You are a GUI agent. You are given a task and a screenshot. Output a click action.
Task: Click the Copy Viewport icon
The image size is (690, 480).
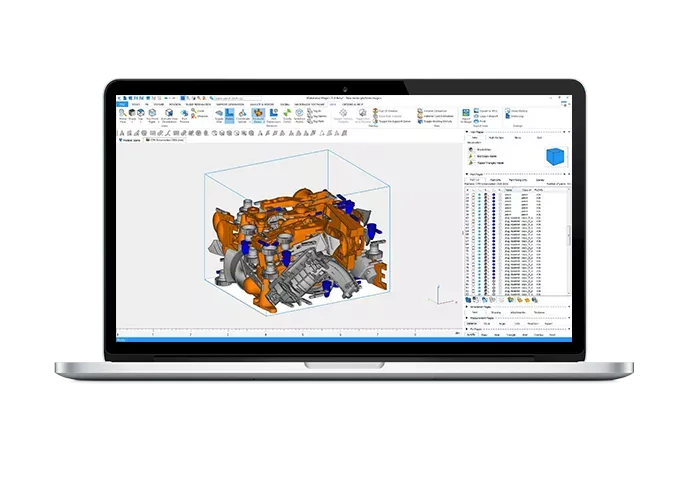click(x=477, y=116)
